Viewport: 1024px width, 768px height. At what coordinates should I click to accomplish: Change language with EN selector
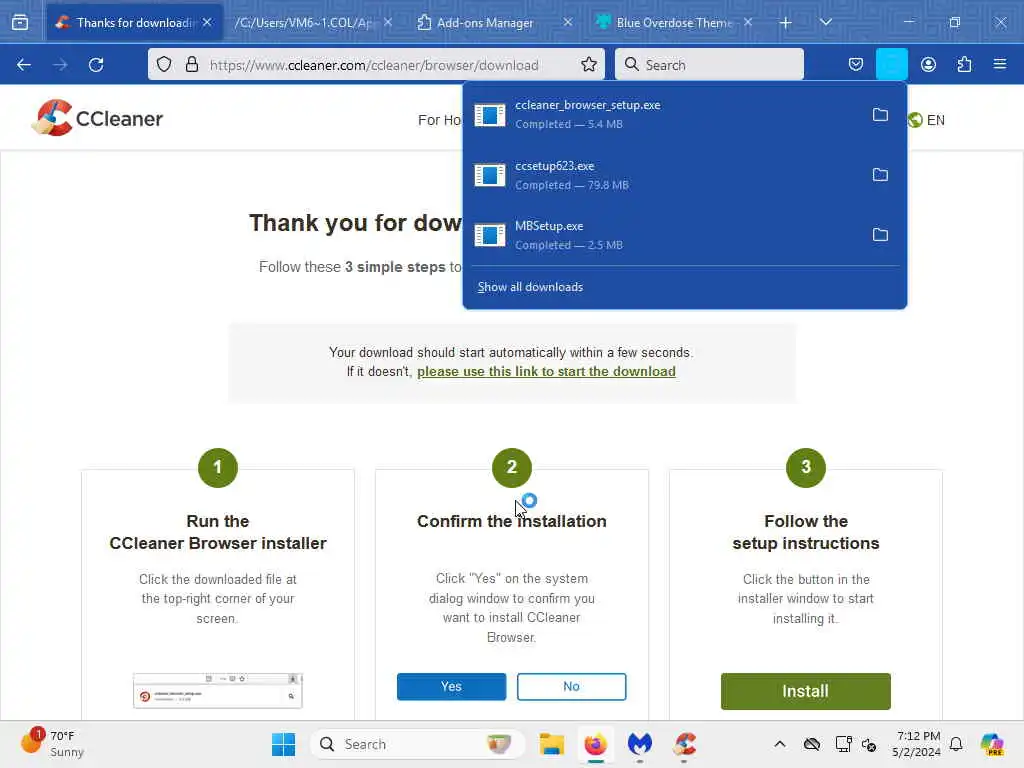coord(926,120)
